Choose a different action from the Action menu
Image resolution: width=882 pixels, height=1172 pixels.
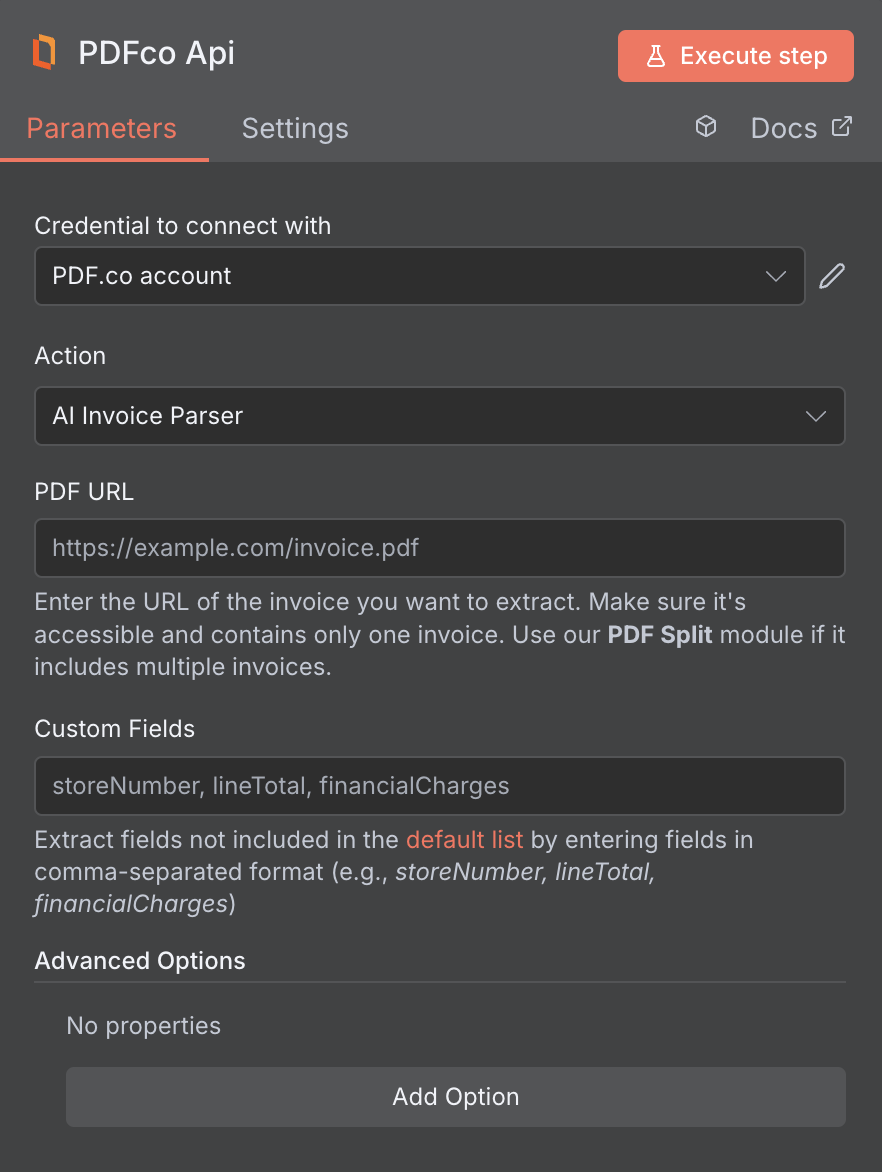click(x=440, y=416)
